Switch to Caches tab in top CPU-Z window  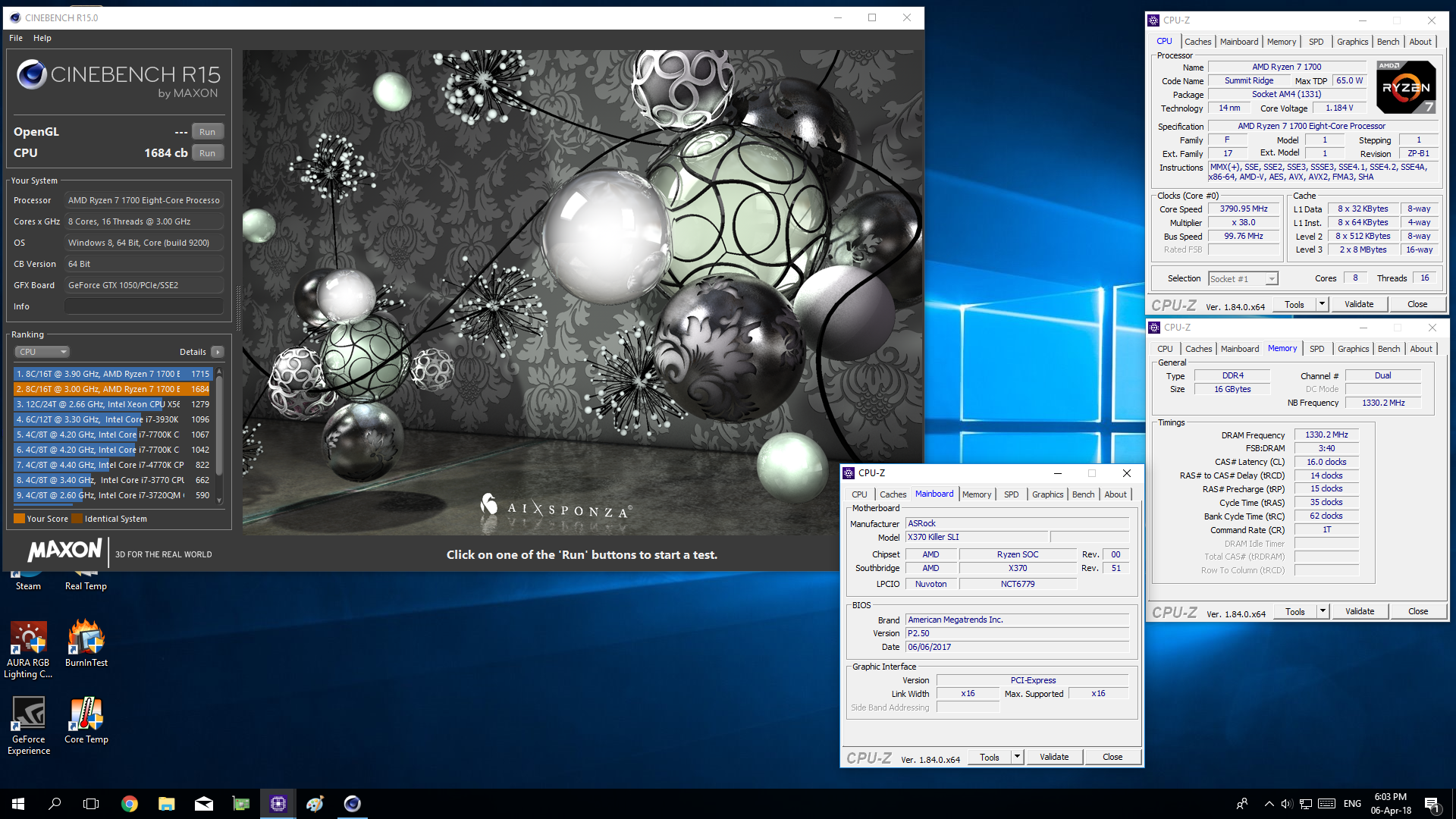click(x=1197, y=42)
